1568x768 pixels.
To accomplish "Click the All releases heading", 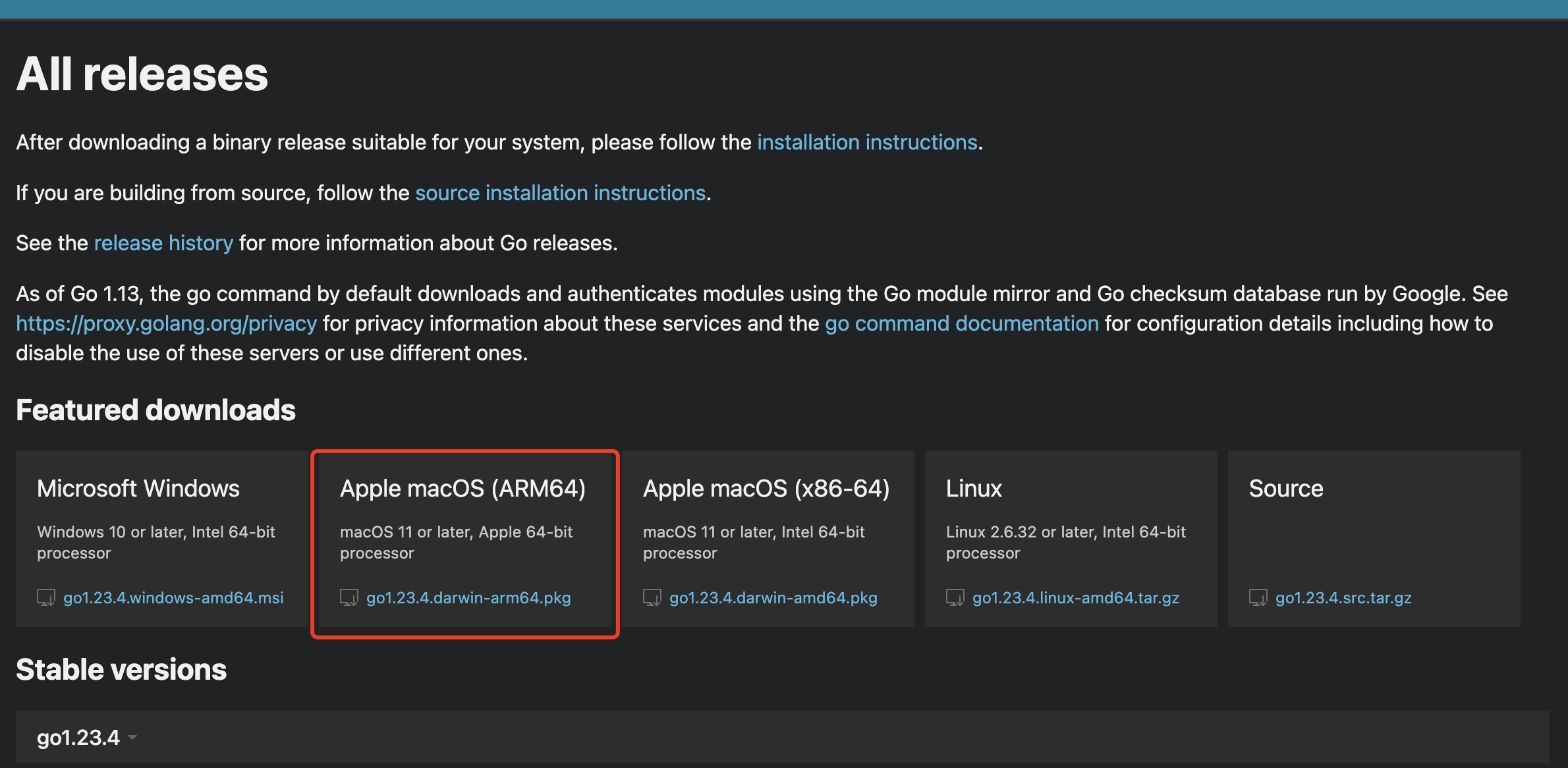I will (142, 74).
